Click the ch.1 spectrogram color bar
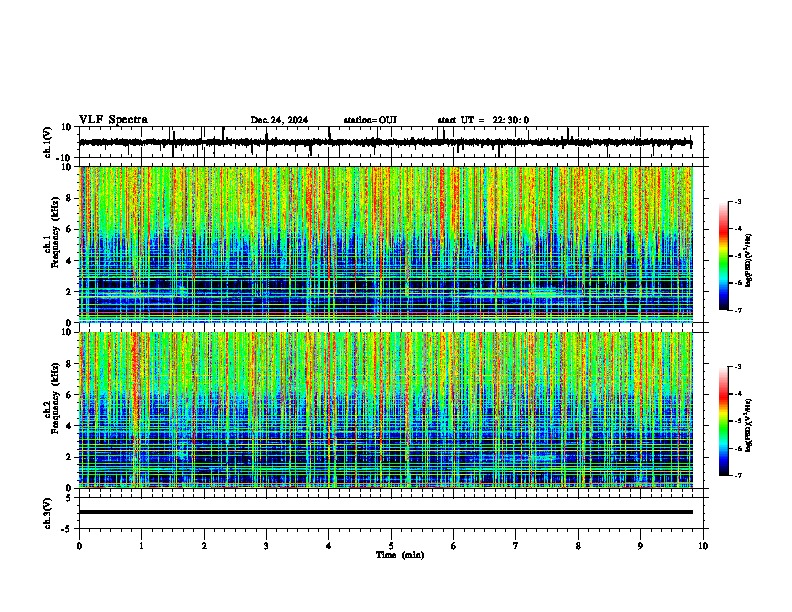 [724, 256]
